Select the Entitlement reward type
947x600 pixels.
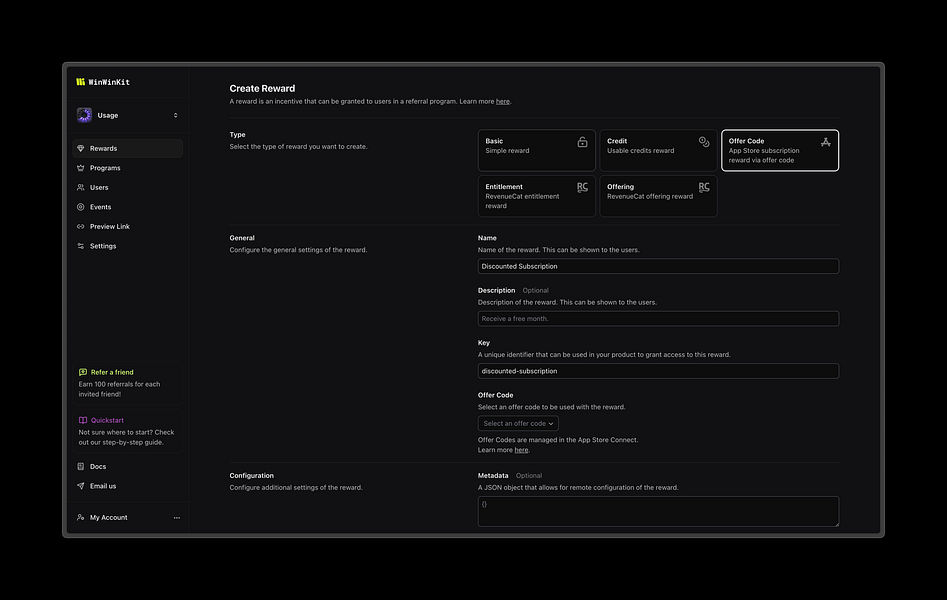pyautogui.click(x=536, y=196)
